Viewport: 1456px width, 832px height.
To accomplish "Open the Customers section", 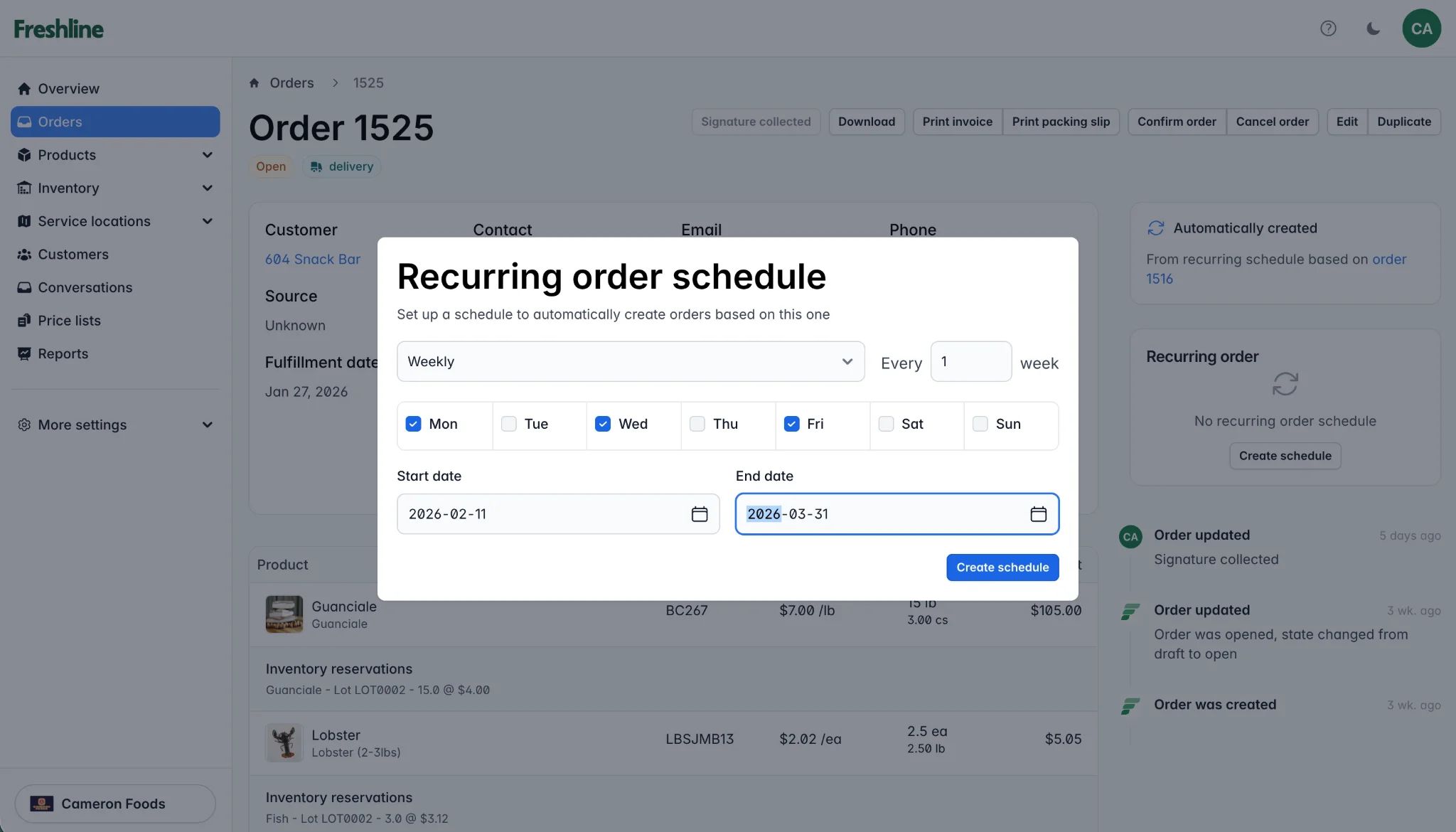I will (x=73, y=255).
